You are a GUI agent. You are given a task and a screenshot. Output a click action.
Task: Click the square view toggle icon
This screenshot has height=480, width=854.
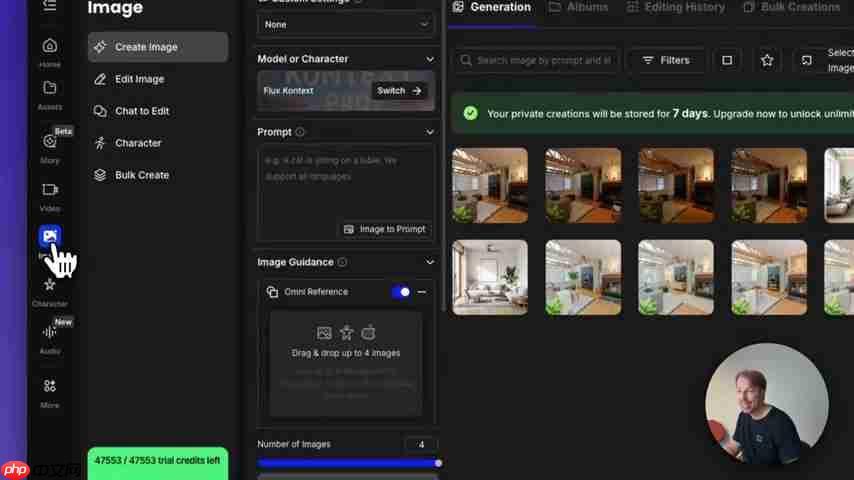click(727, 60)
